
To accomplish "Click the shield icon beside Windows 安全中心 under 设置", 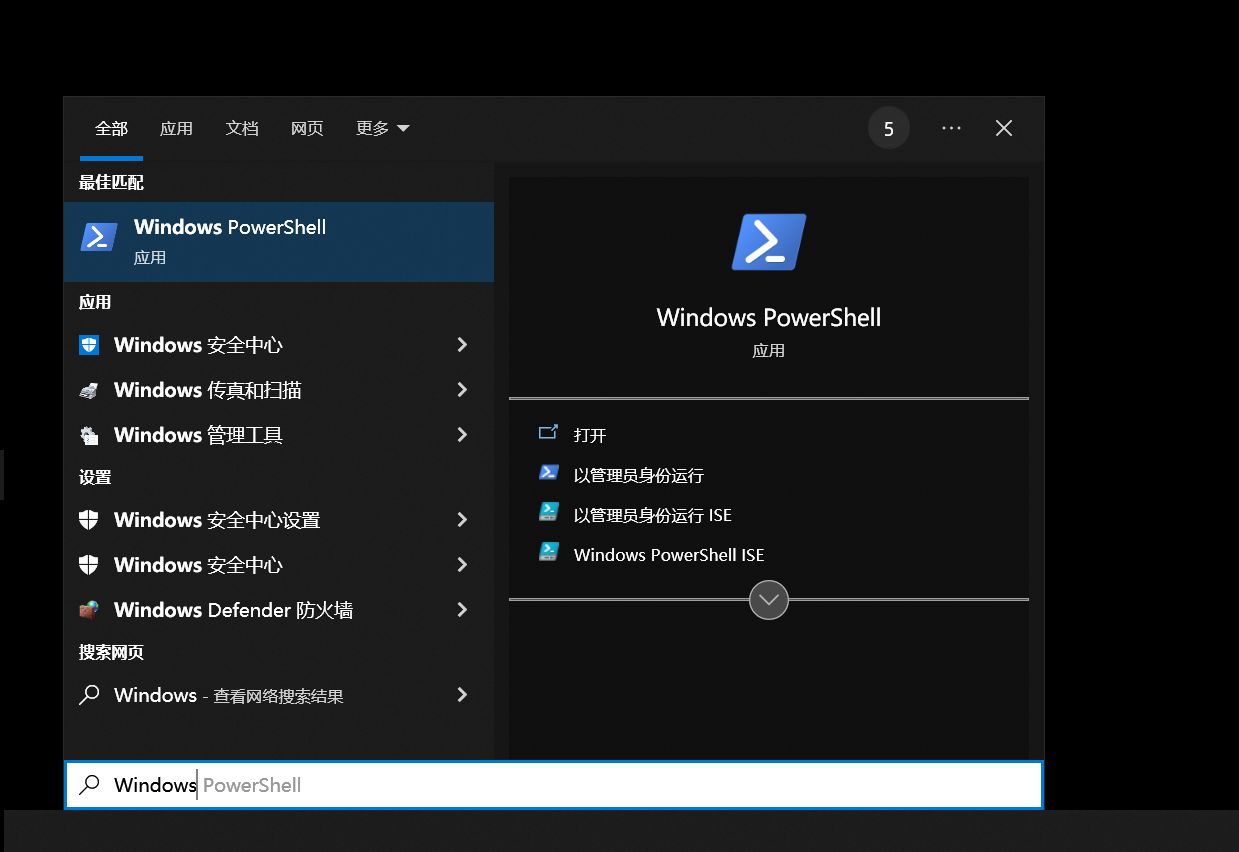I will [x=90, y=565].
